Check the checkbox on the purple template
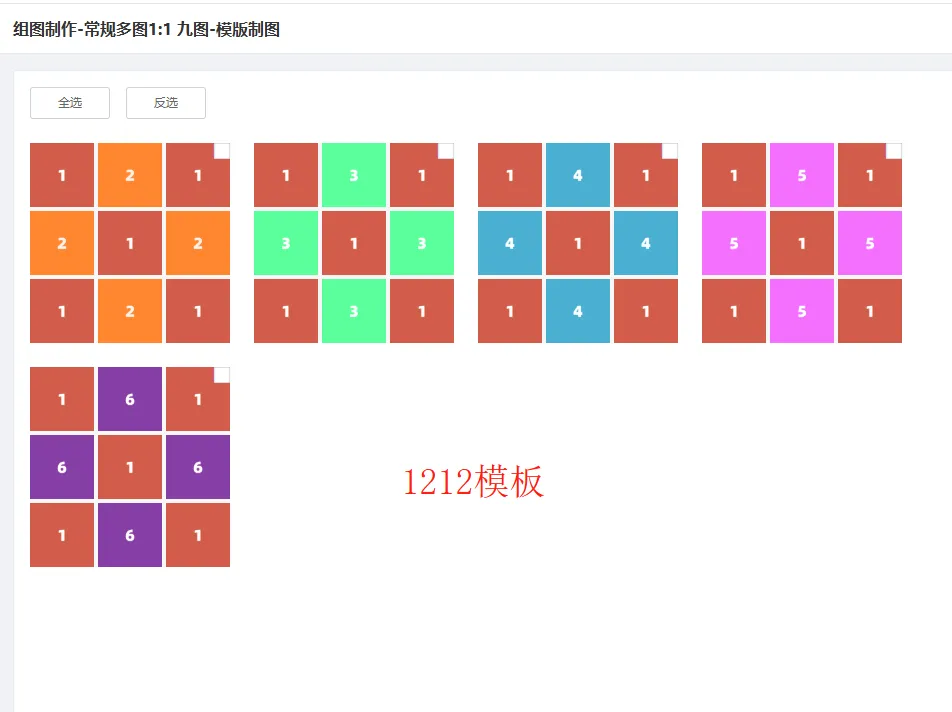 221,373
